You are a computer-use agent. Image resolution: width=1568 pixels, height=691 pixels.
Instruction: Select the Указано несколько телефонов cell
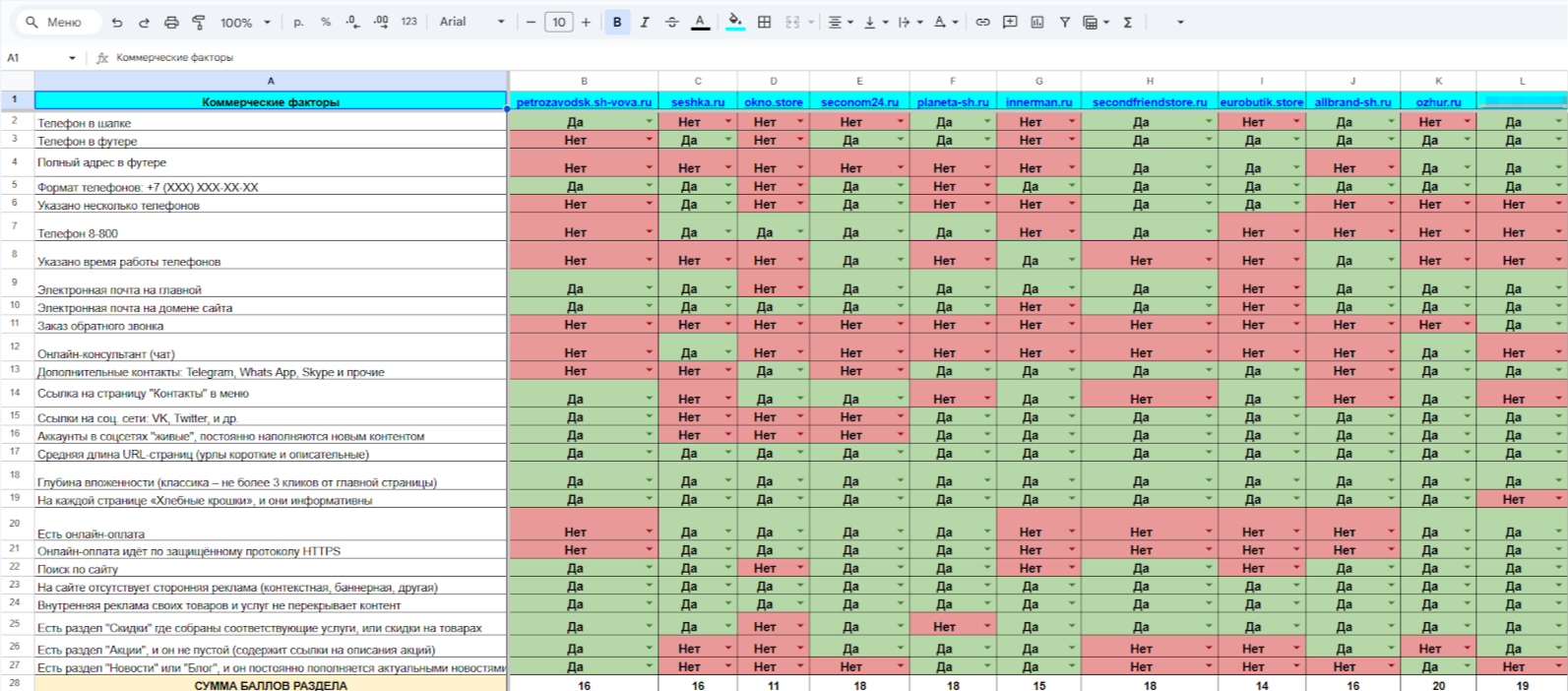[x=271, y=204]
